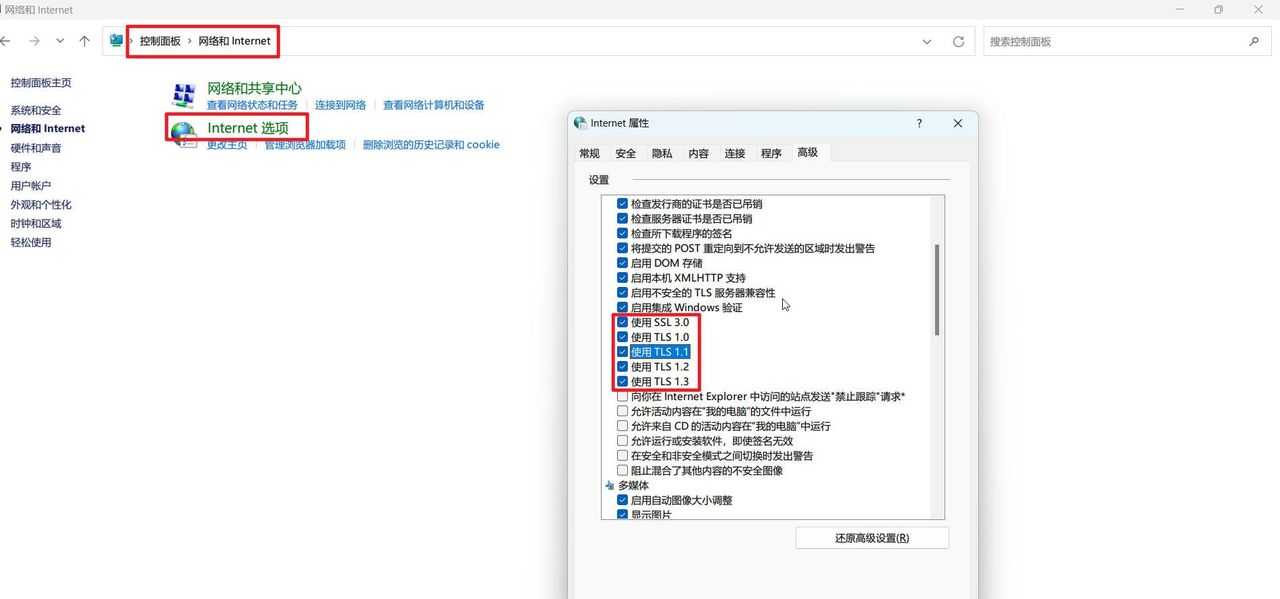The image size is (1280, 599).
Task: Click the back arrow in Control Panel
Action: click(x=5, y=41)
